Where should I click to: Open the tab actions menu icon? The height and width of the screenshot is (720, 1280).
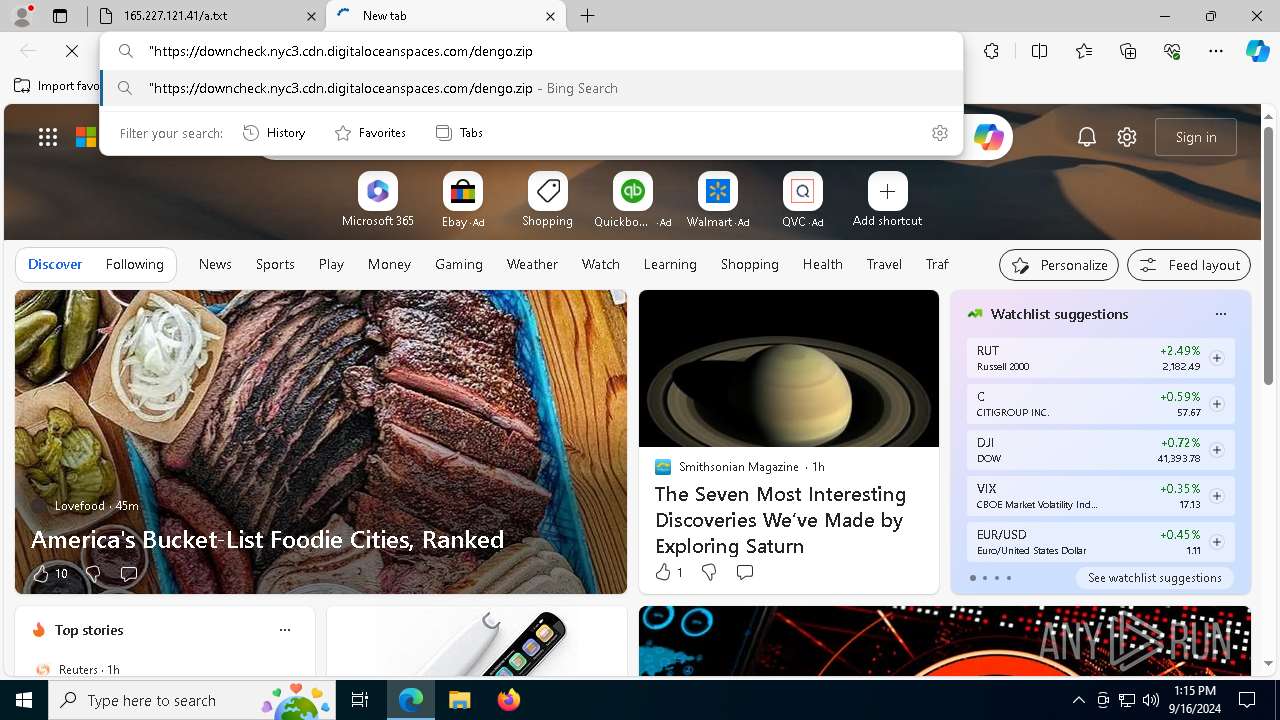pyautogui.click(x=60, y=16)
